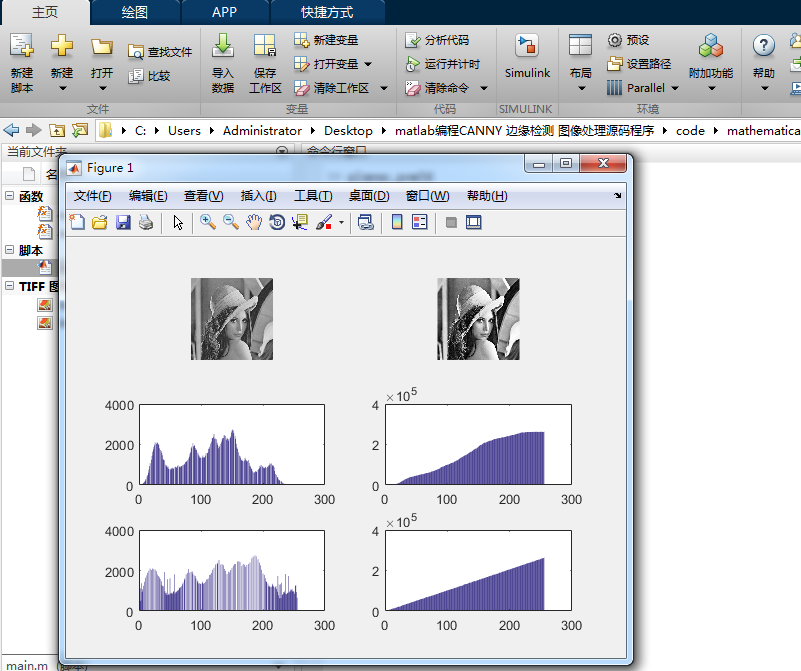
Task: Click the Save Figure floppy icon
Action: [x=123, y=222]
